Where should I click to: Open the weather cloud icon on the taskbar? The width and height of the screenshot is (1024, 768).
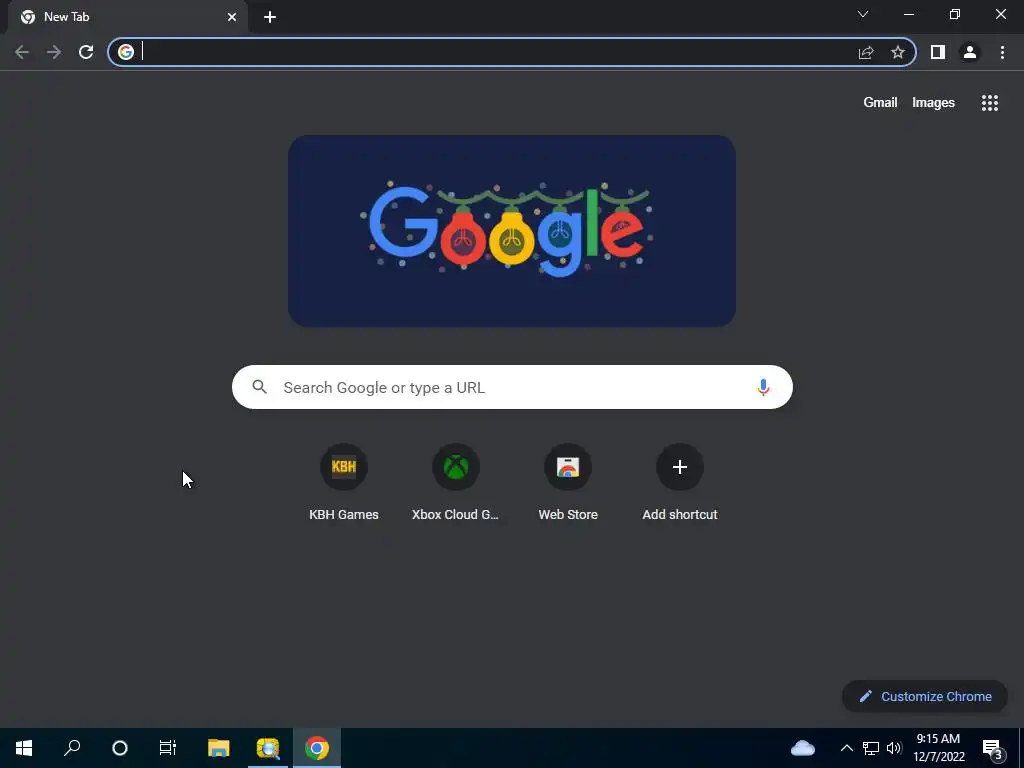tap(803, 748)
